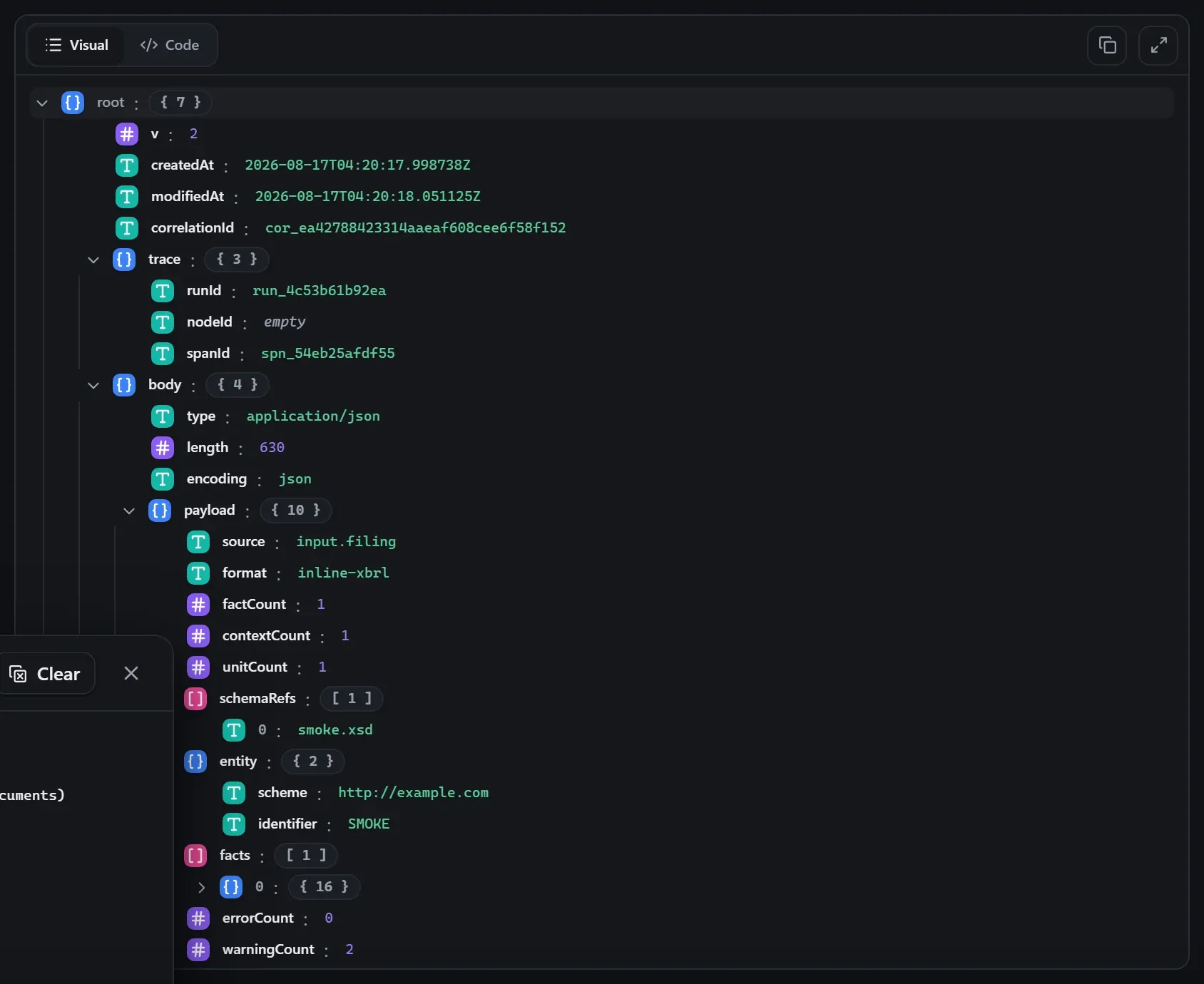Click the payload { 10 } count badge
This screenshot has width=1204, height=984.
pyautogui.click(x=296, y=511)
